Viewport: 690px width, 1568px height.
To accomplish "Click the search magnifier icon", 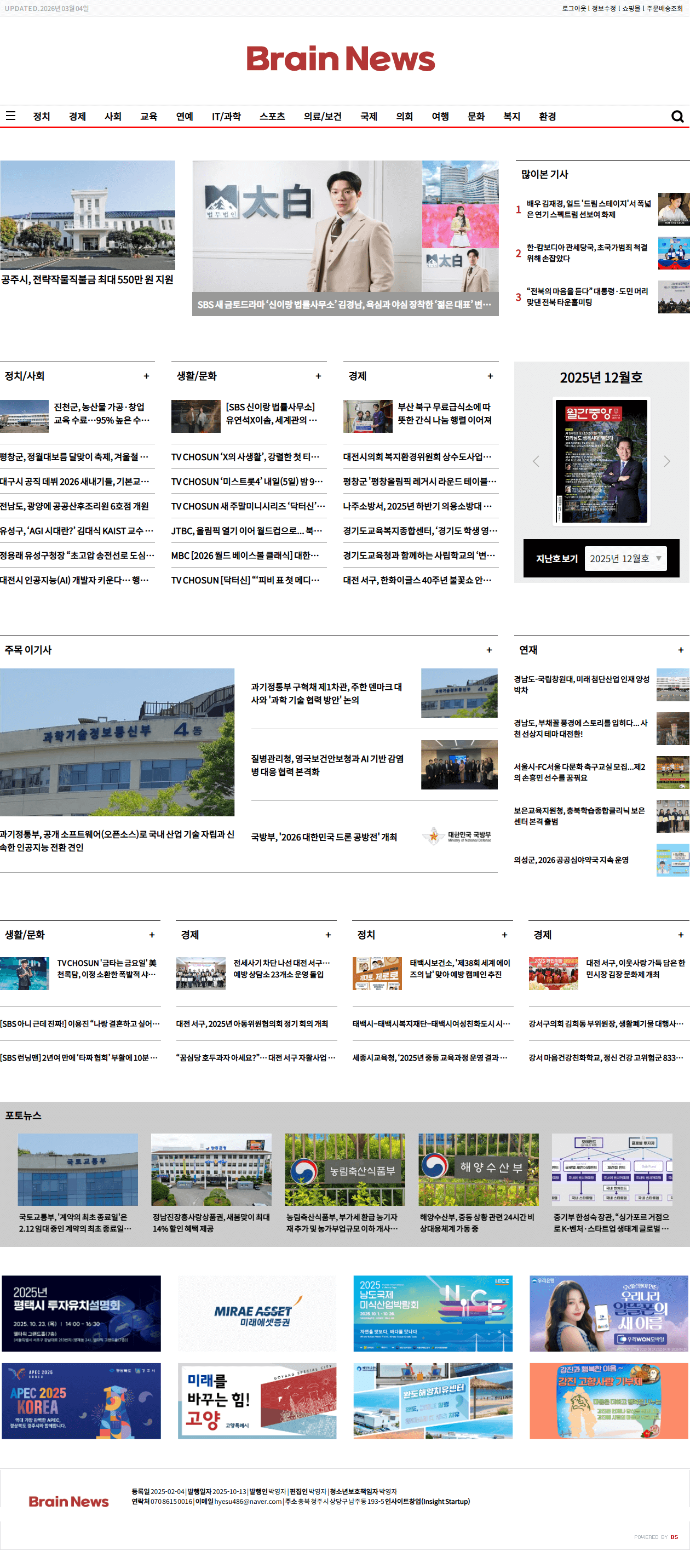I will 677,116.
